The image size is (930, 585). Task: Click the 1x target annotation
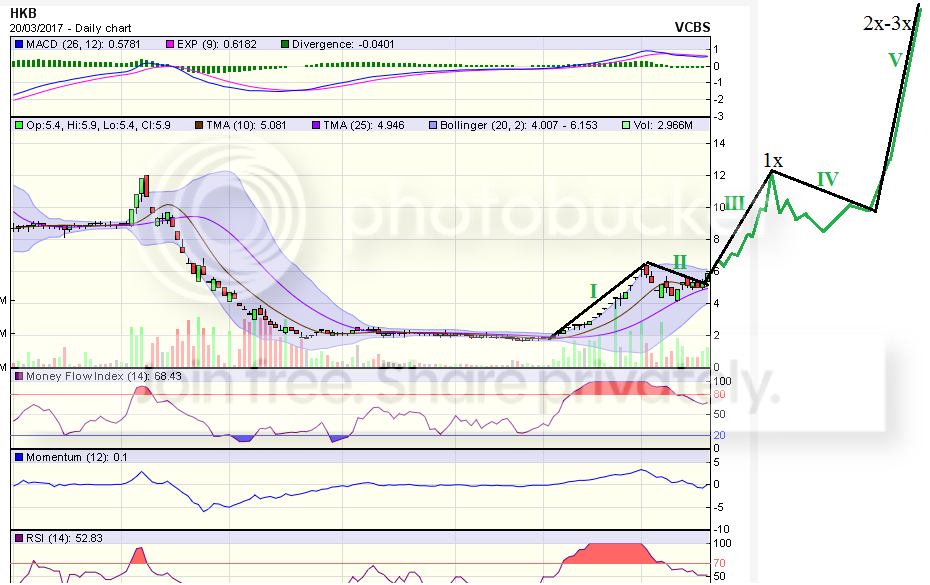(772, 160)
